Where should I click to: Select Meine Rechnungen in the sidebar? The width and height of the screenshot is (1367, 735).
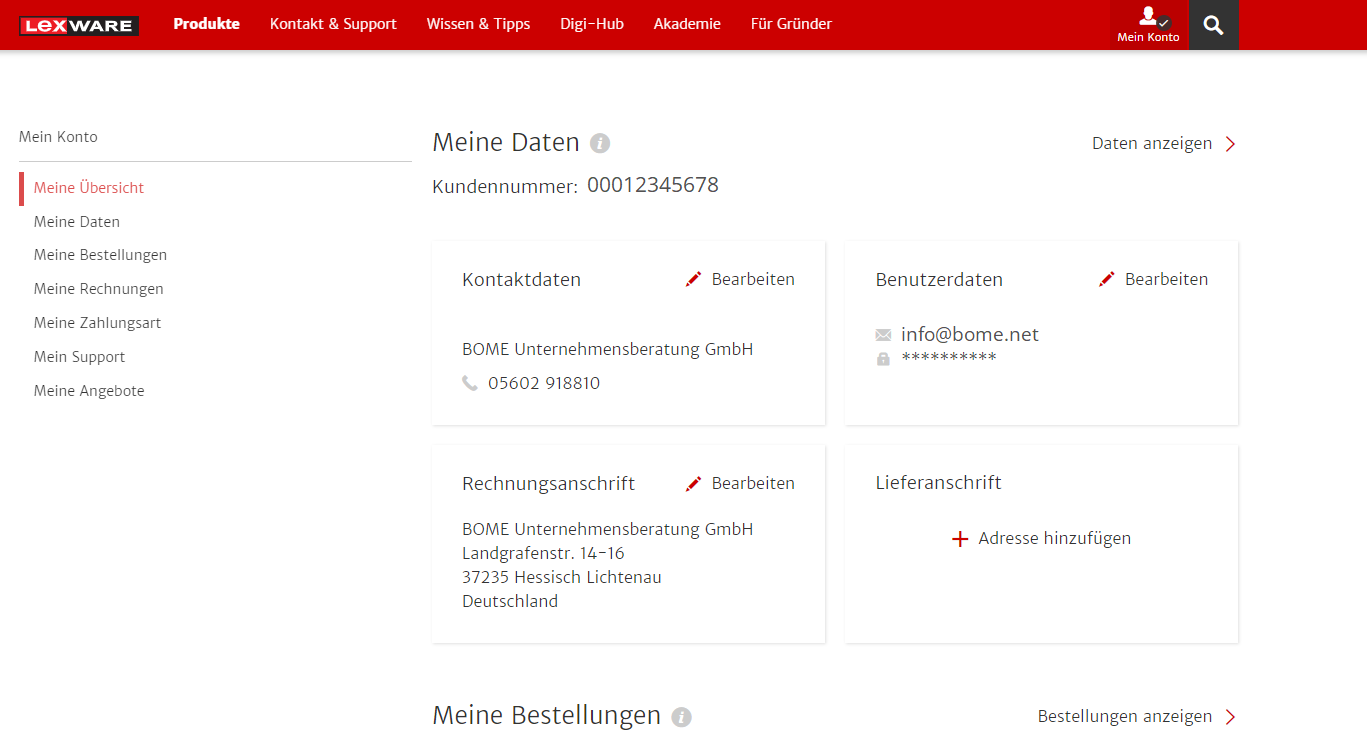[x=98, y=288]
